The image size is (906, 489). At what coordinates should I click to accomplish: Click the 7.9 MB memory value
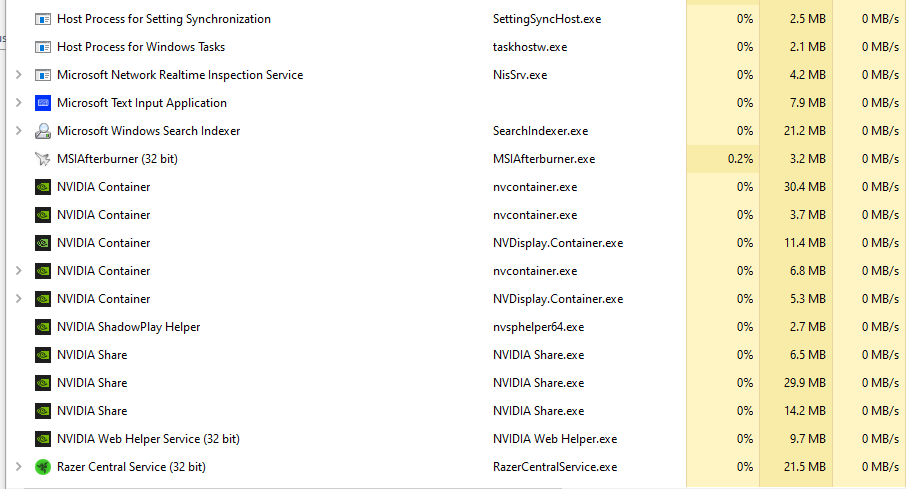coord(807,103)
